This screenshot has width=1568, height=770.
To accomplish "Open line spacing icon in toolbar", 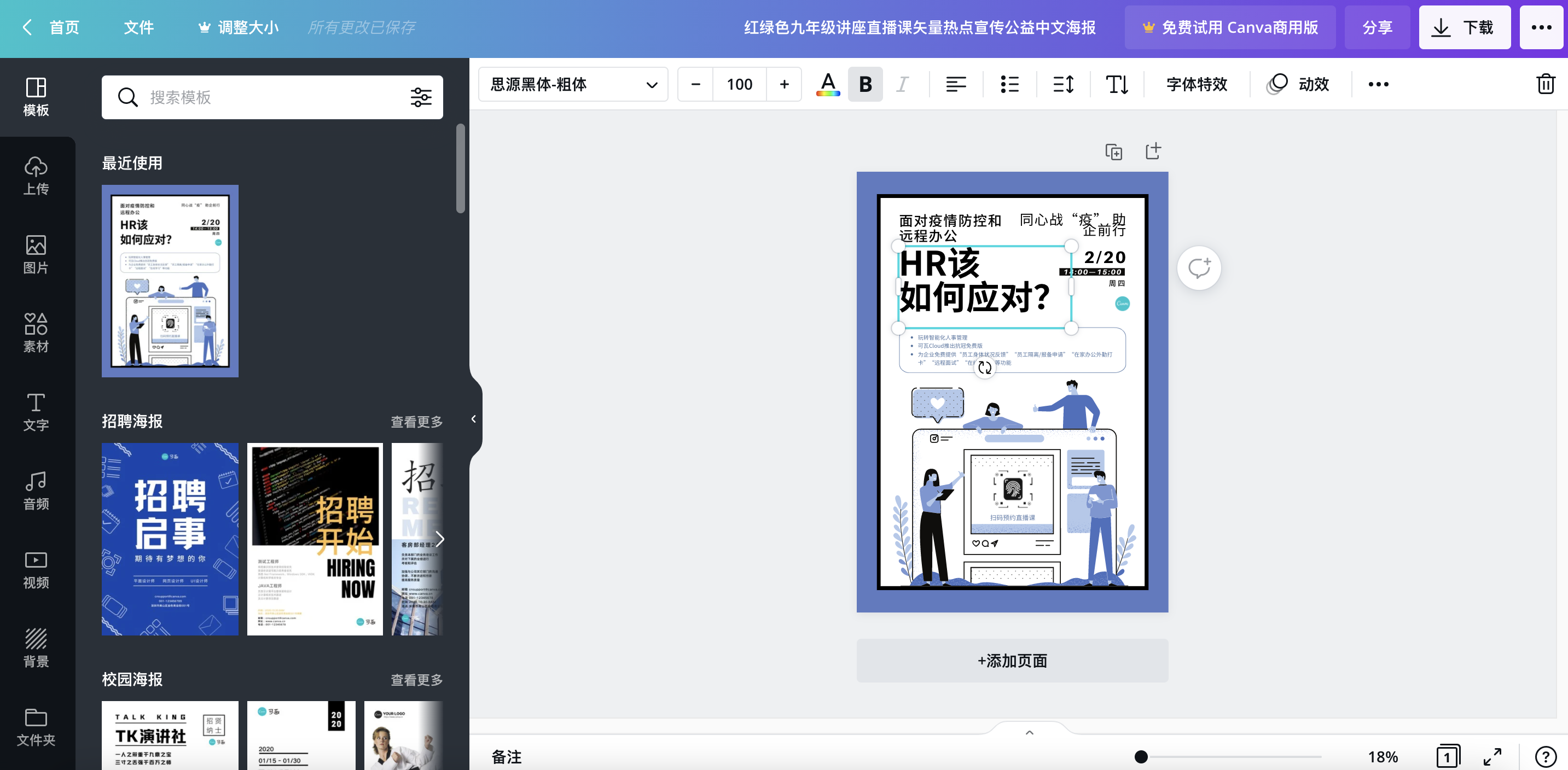I will [1063, 84].
